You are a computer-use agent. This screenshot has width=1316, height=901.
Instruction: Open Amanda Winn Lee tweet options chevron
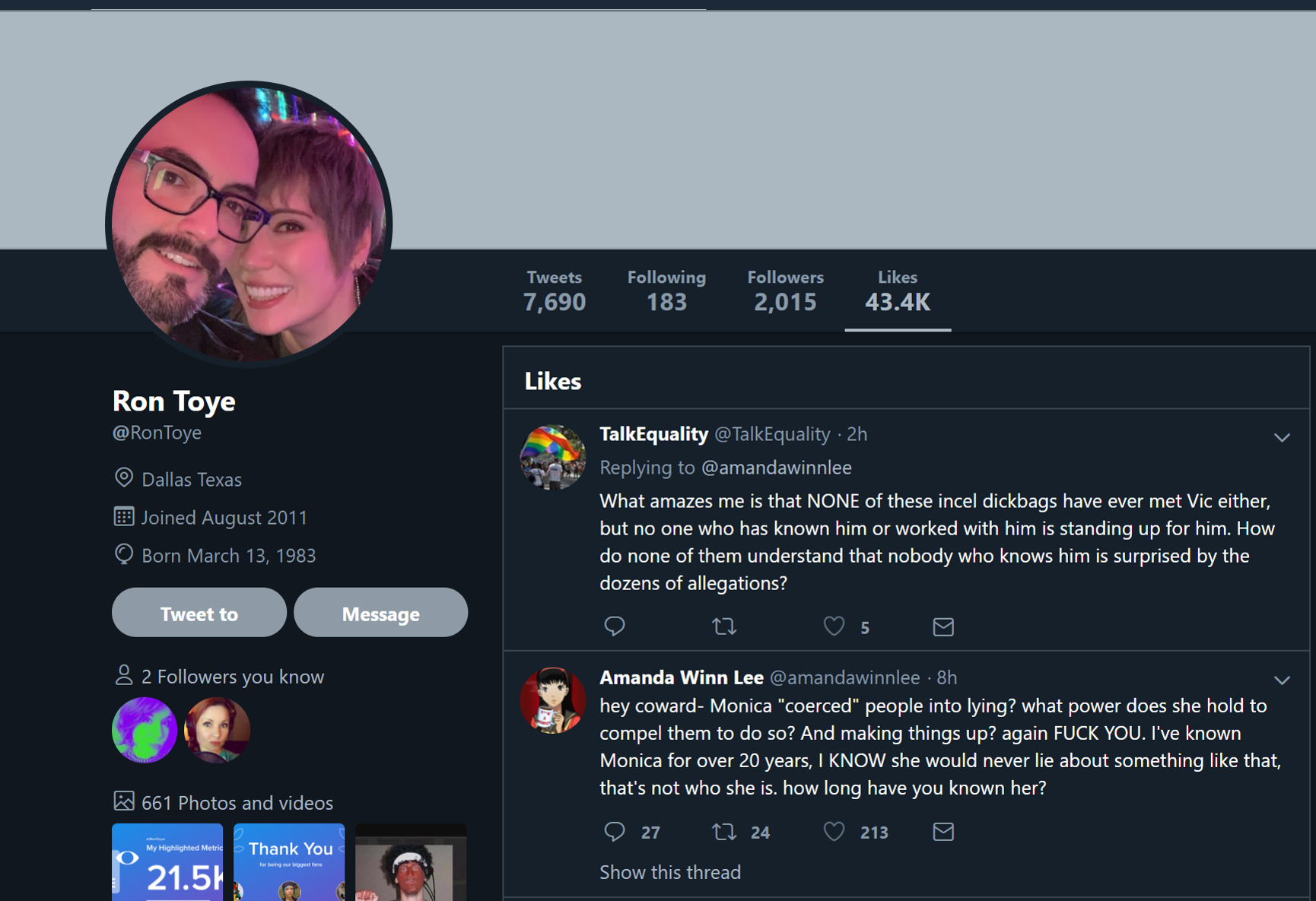(1282, 680)
